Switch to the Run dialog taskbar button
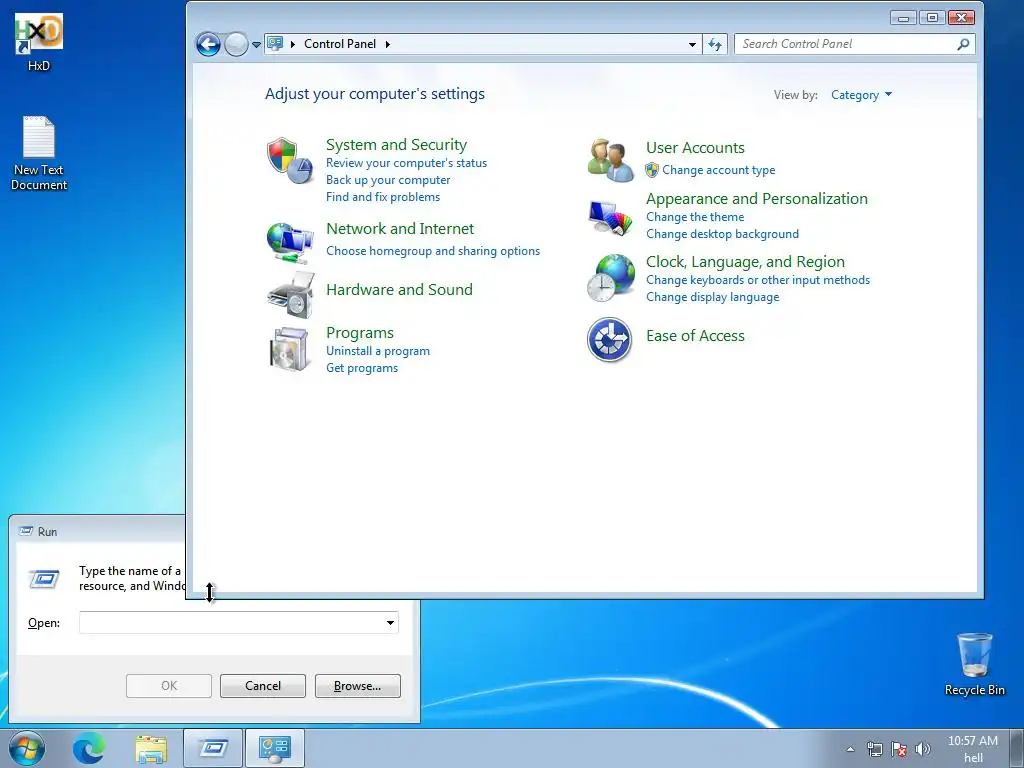 (213, 748)
